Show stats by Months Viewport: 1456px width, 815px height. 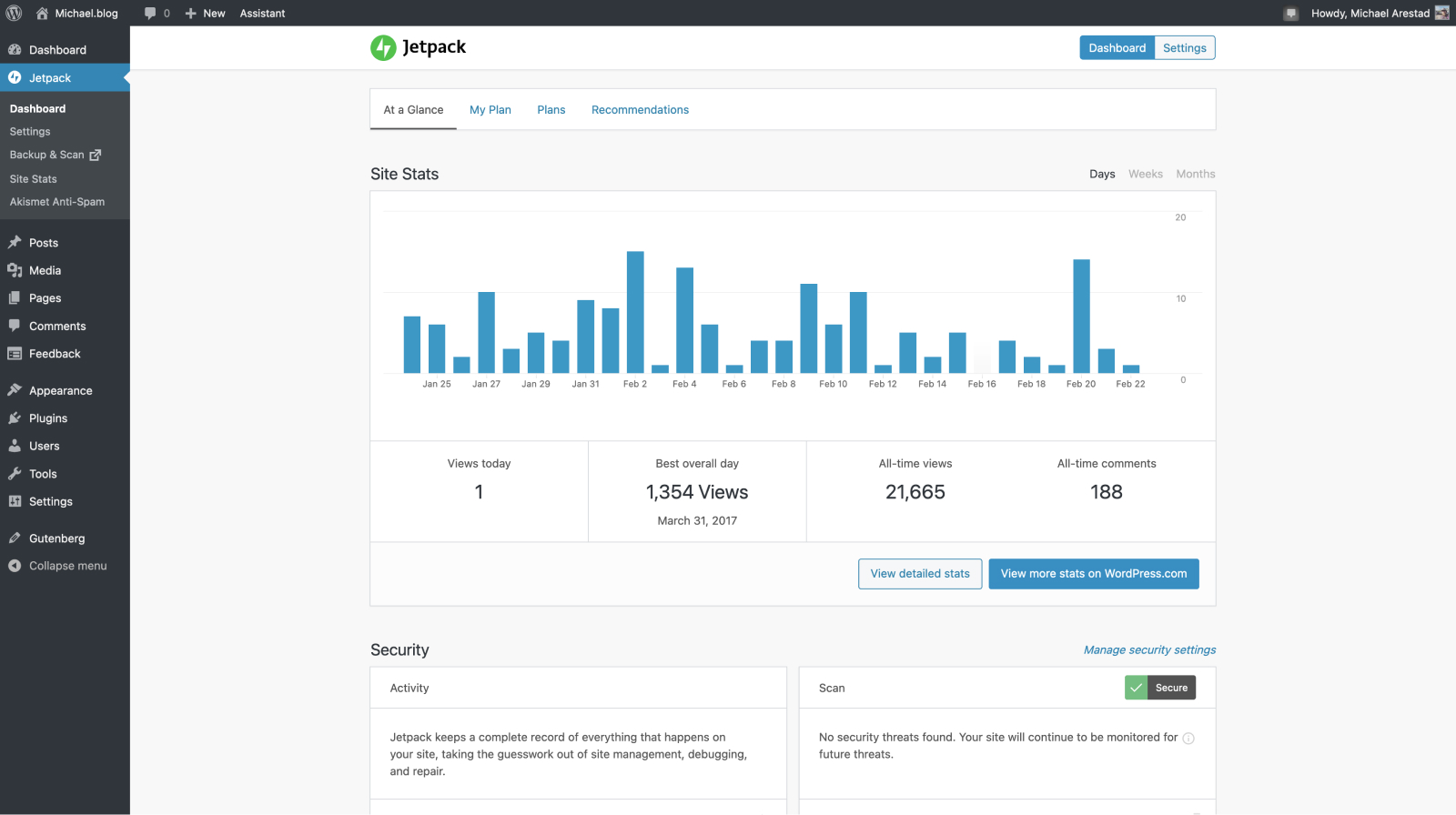(x=1196, y=174)
